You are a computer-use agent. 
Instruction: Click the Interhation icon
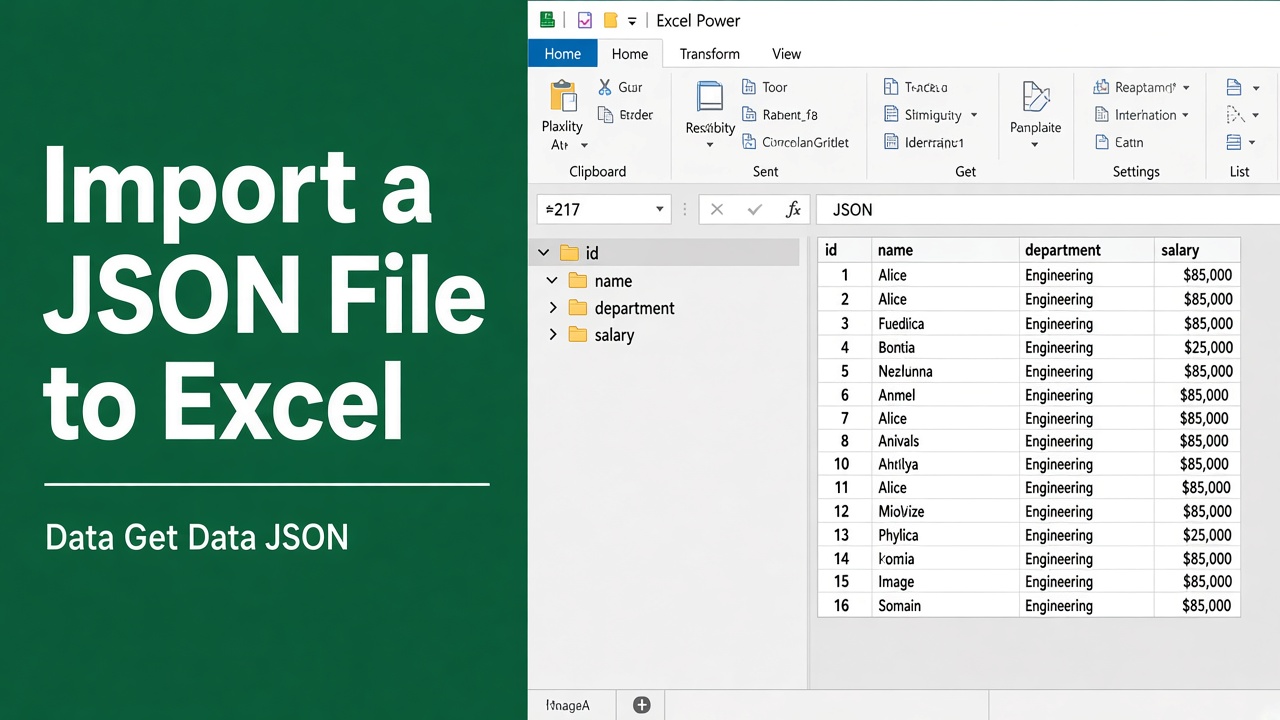[1102, 115]
